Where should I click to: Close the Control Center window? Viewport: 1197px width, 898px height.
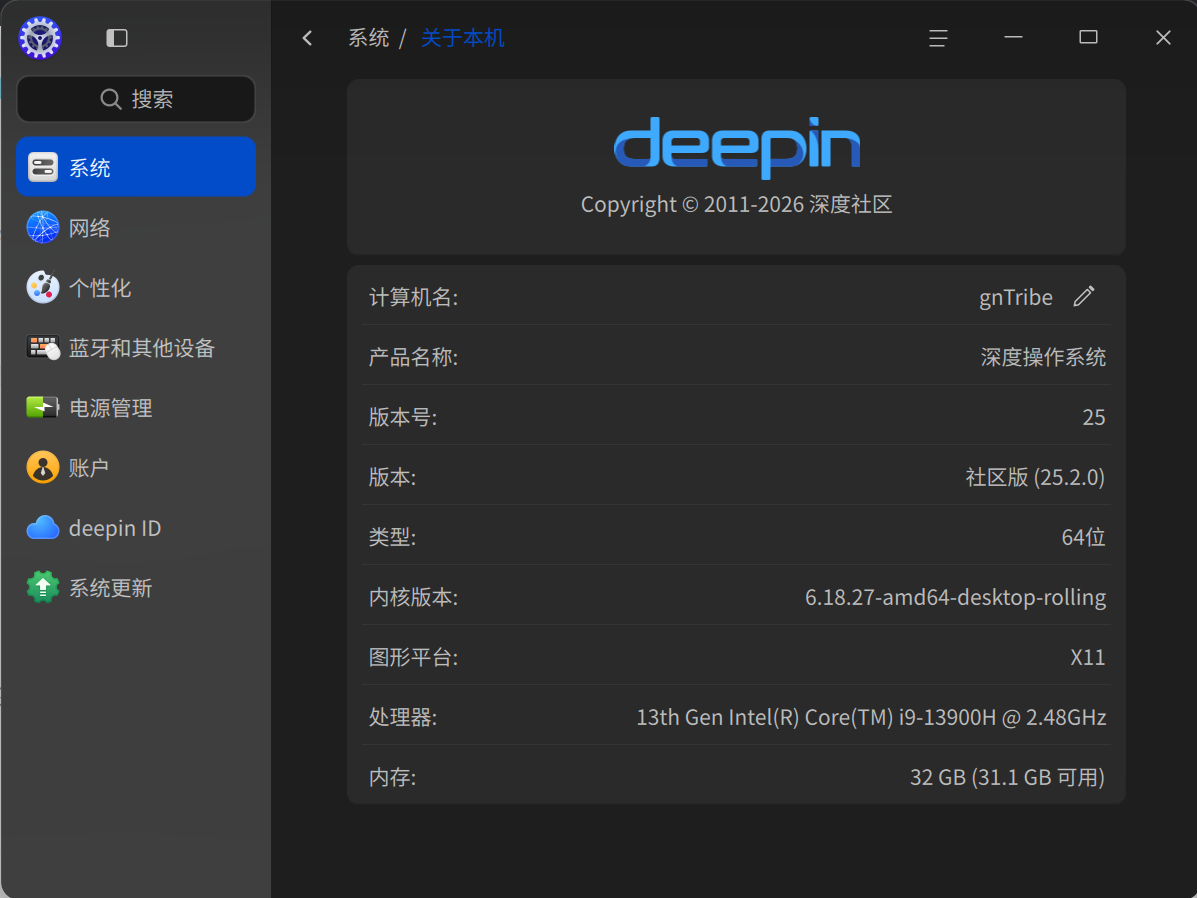coord(1163,37)
